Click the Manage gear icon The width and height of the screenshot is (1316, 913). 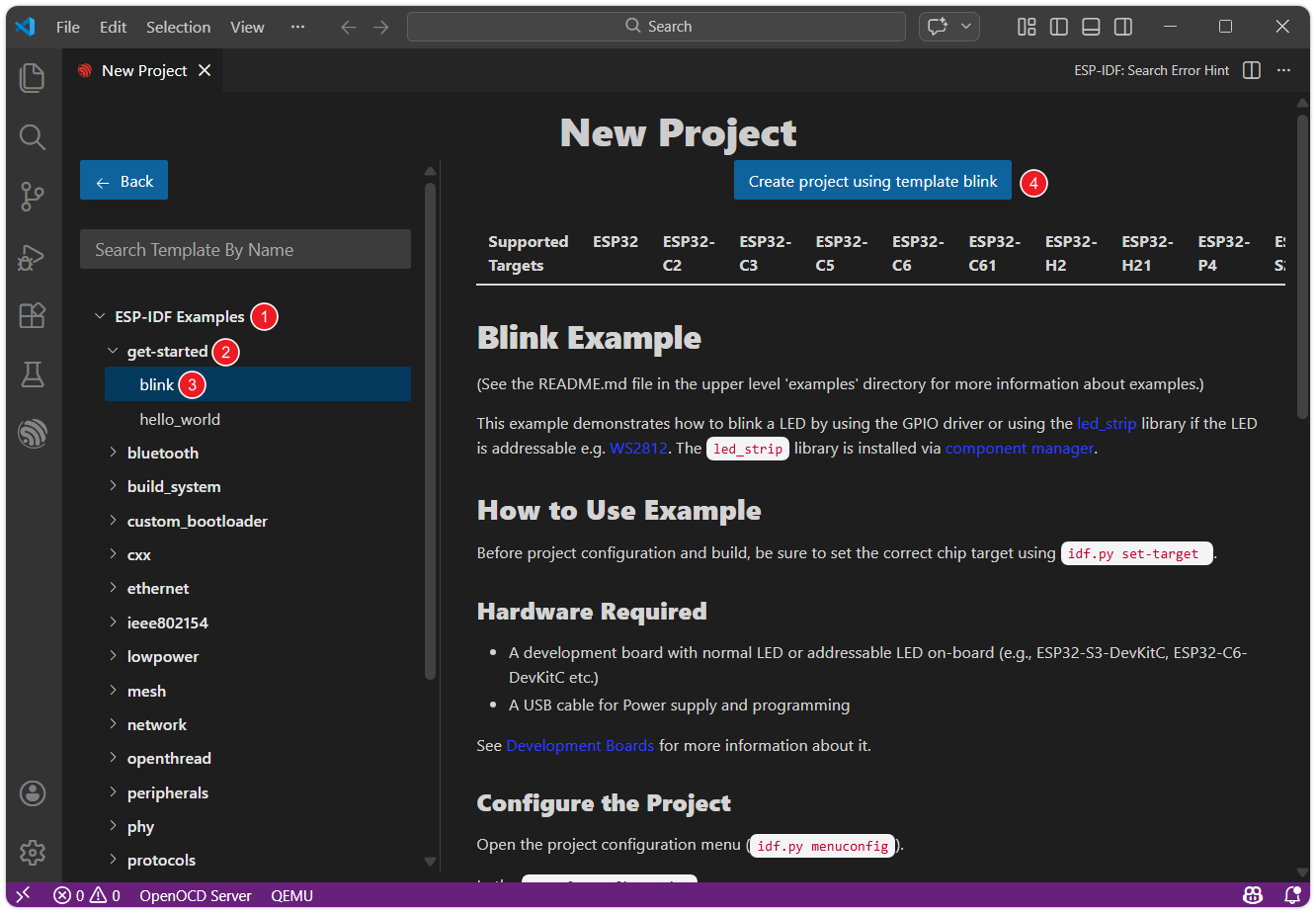click(32, 852)
